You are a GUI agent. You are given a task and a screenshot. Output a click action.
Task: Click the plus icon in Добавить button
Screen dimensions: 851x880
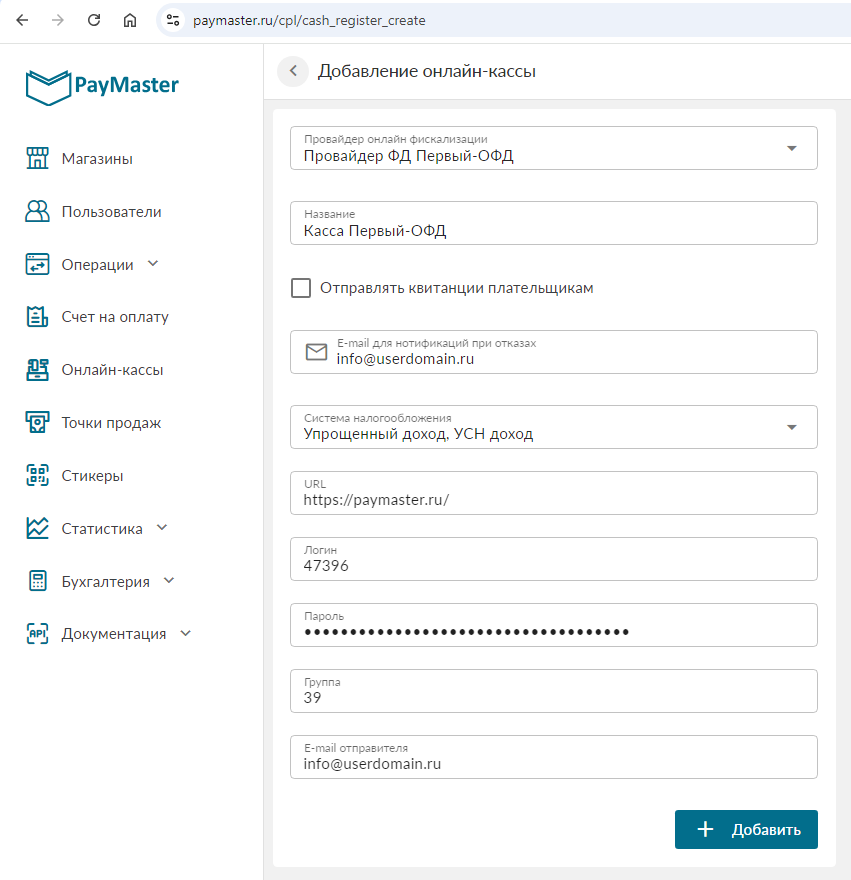(x=705, y=829)
